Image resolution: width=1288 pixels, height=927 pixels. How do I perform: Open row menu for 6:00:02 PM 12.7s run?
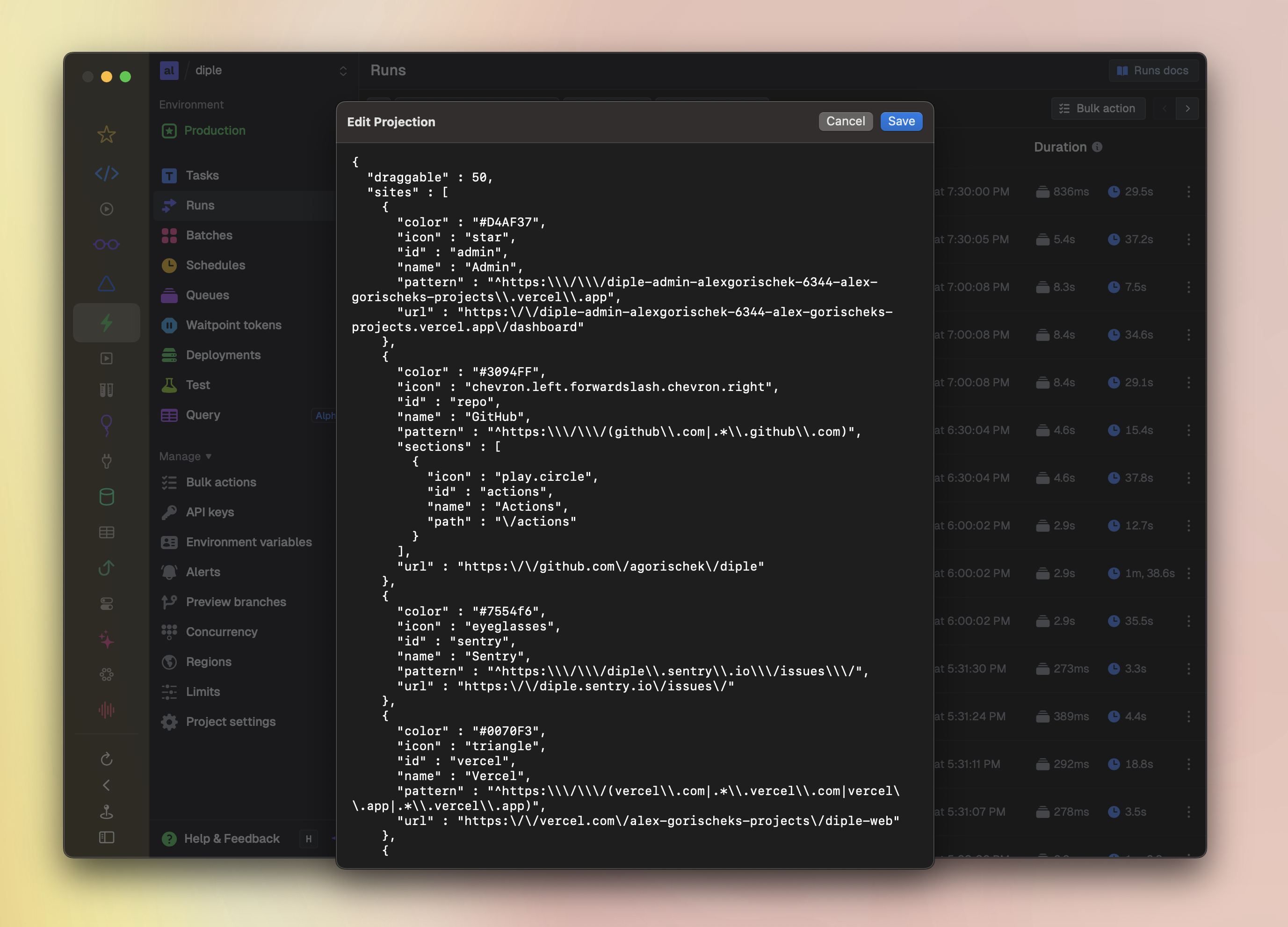point(1189,525)
